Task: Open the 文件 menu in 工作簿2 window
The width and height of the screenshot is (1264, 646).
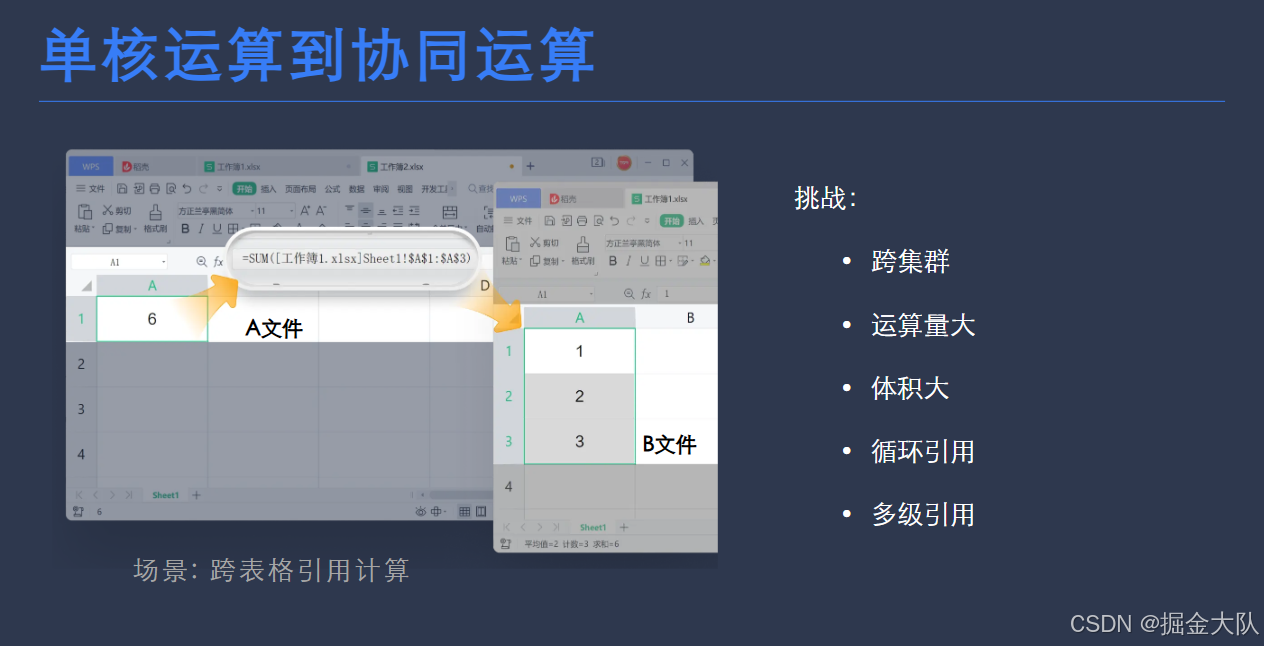Action: point(91,188)
